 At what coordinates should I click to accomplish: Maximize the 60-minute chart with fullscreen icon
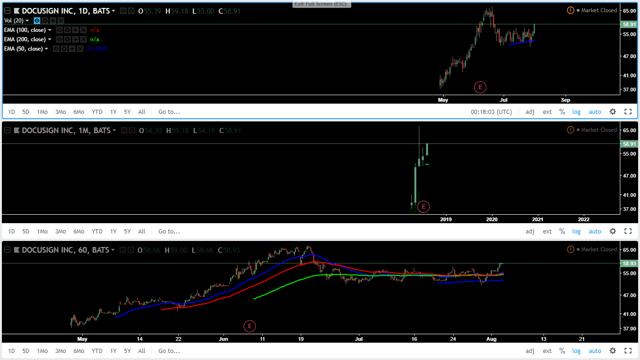click(628, 351)
